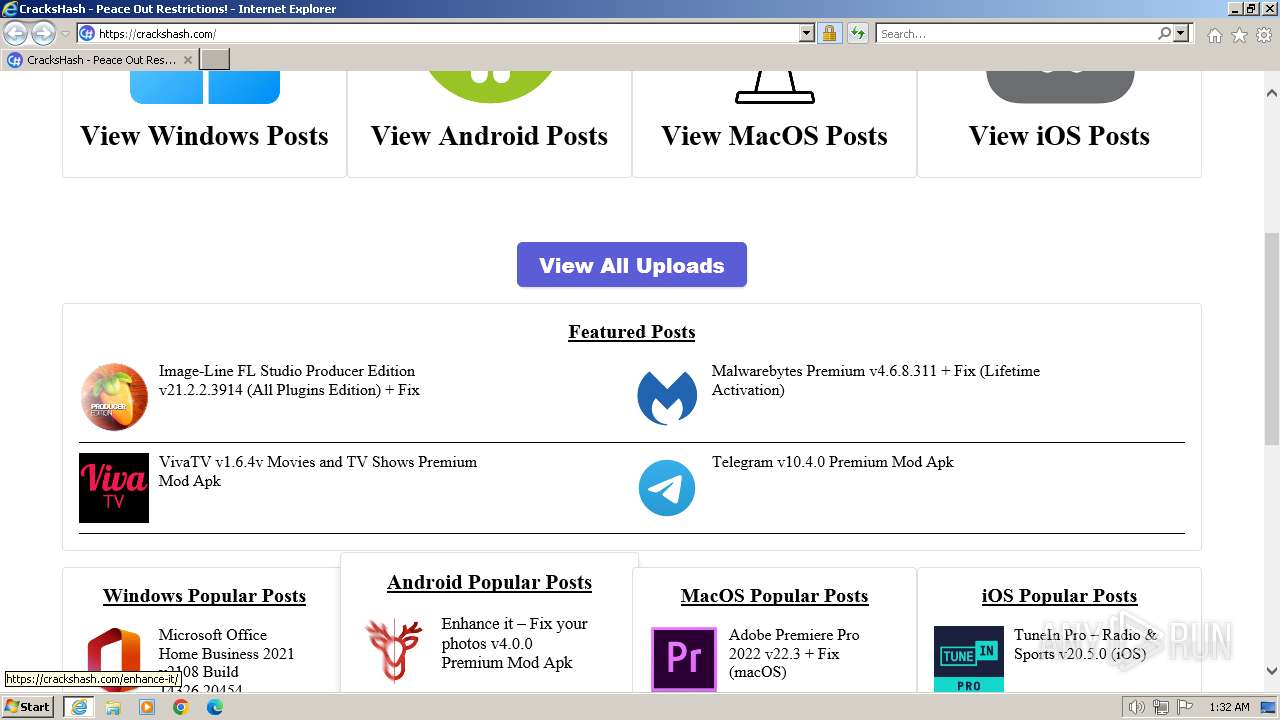Click the IE forward arrow button
The height and width of the screenshot is (720, 1280).
(43, 33)
